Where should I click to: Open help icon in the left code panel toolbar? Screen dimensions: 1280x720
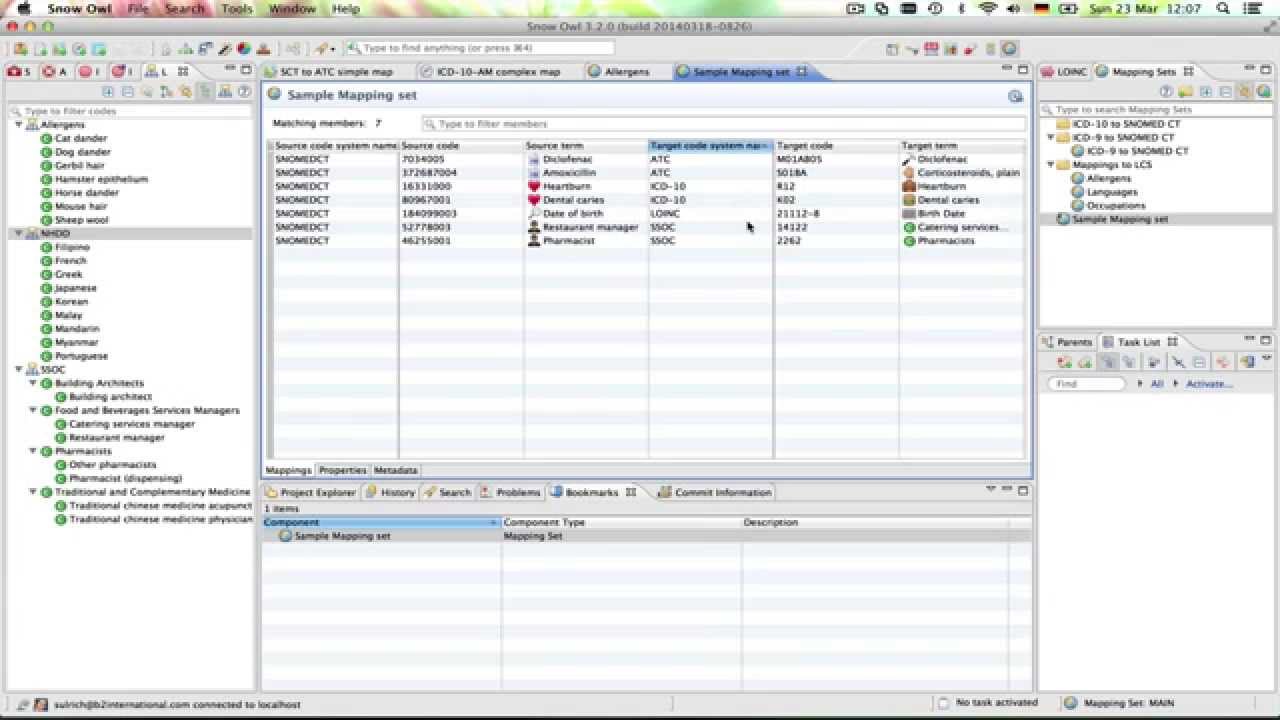243,92
